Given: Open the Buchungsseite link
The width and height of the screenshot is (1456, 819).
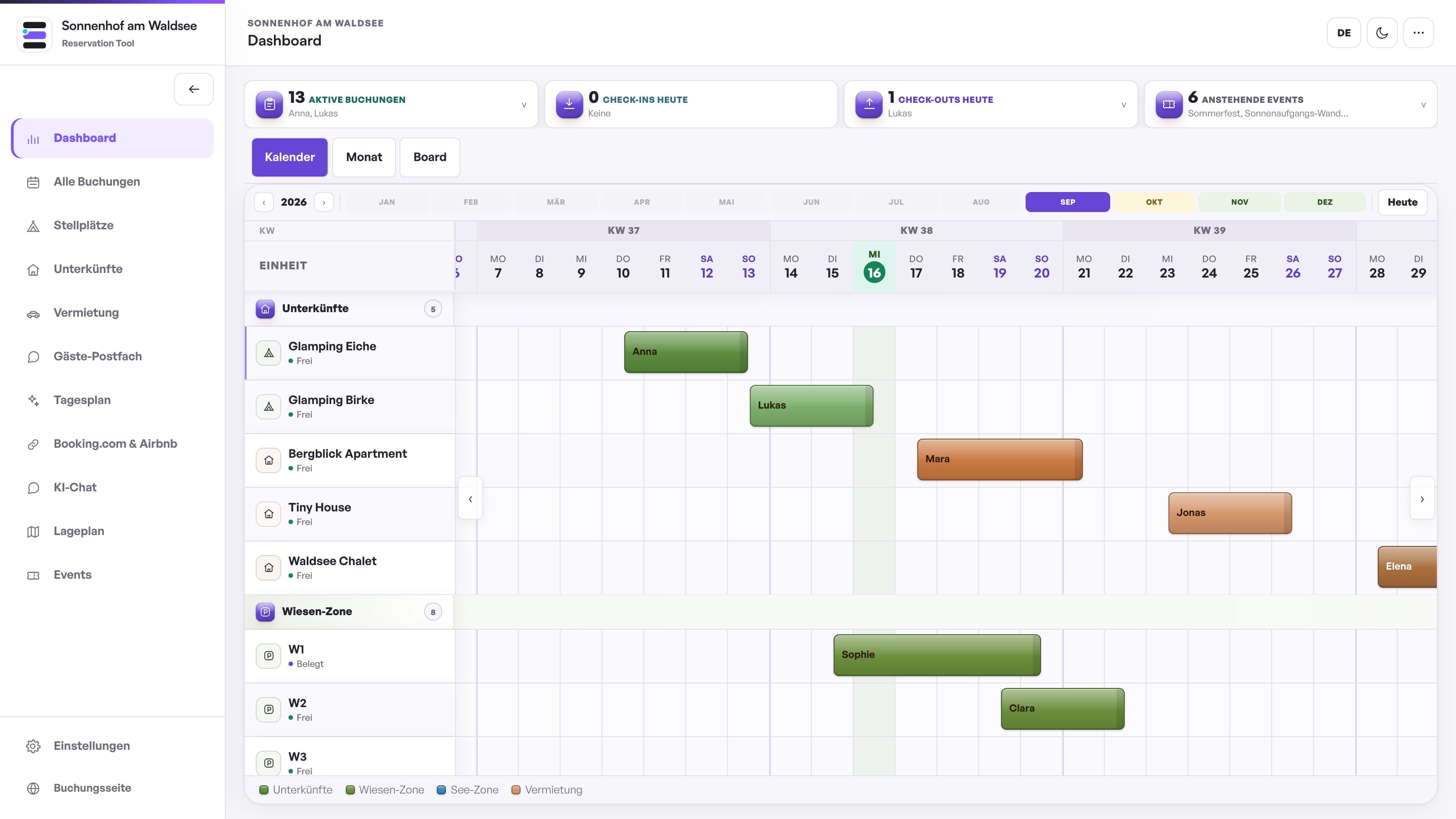Looking at the screenshot, I should click(112, 788).
